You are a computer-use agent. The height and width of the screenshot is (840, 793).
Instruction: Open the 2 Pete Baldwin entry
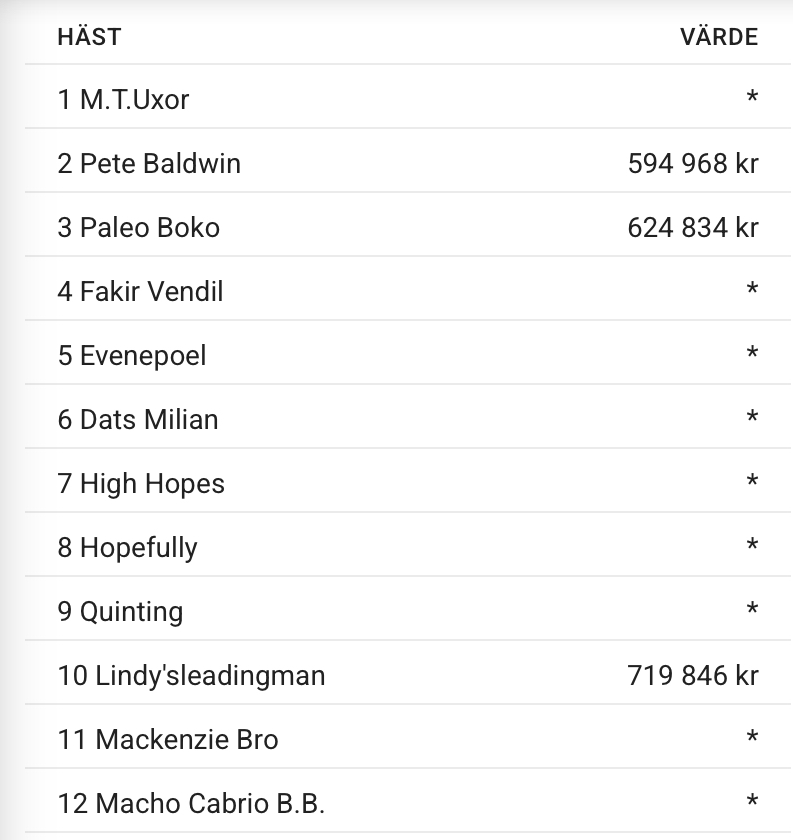pyautogui.click(x=149, y=163)
